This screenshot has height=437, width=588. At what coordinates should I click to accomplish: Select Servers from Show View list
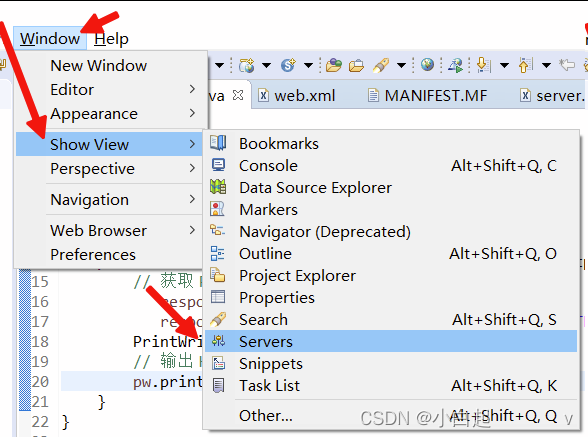pyautogui.click(x=391, y=341)
